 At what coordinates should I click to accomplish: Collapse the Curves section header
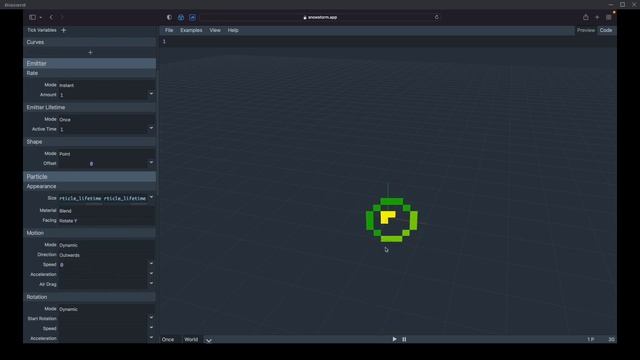click(x=89, y=42)
